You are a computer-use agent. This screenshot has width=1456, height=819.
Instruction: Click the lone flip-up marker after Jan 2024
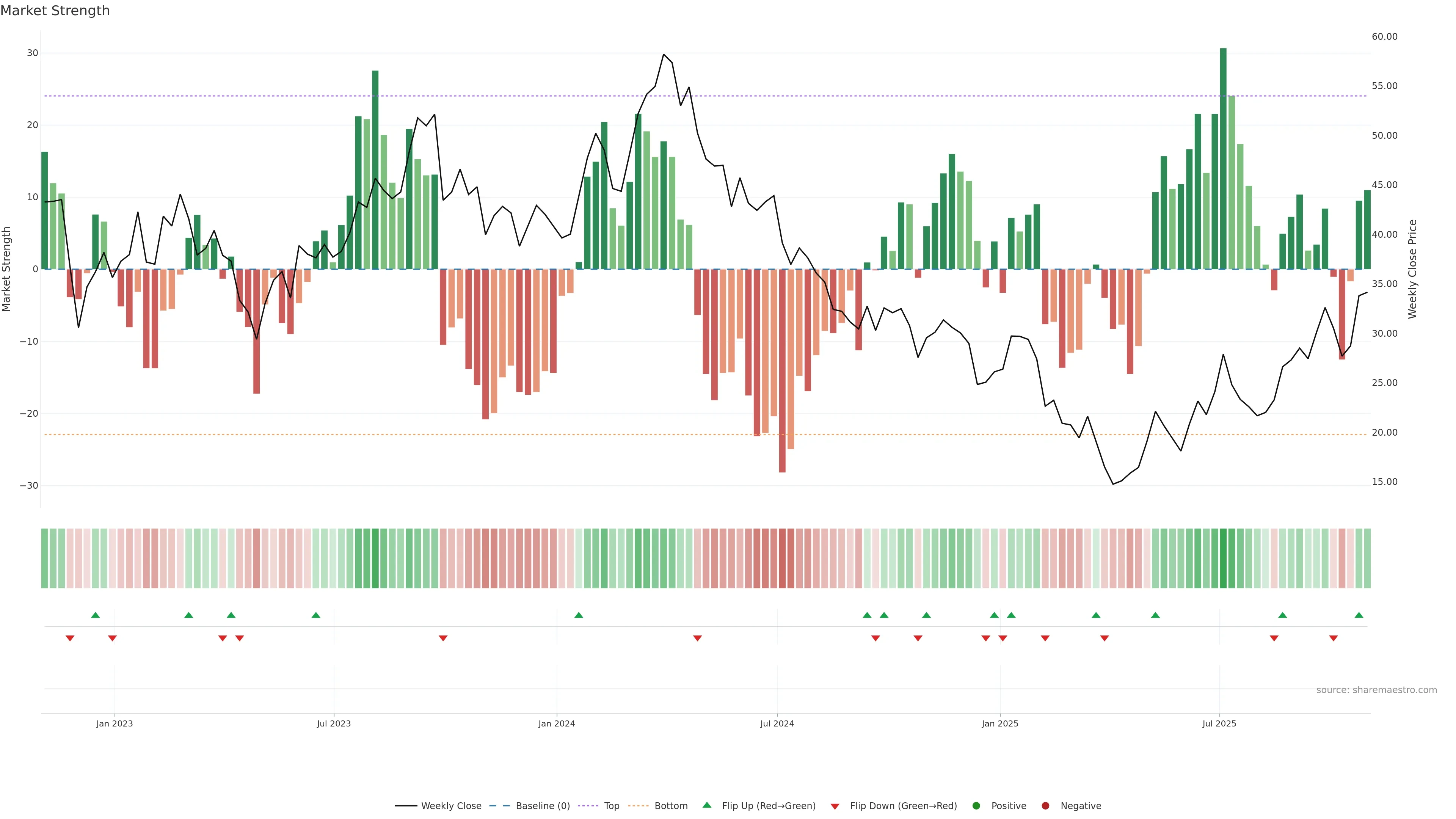click(x=579, y=615)
